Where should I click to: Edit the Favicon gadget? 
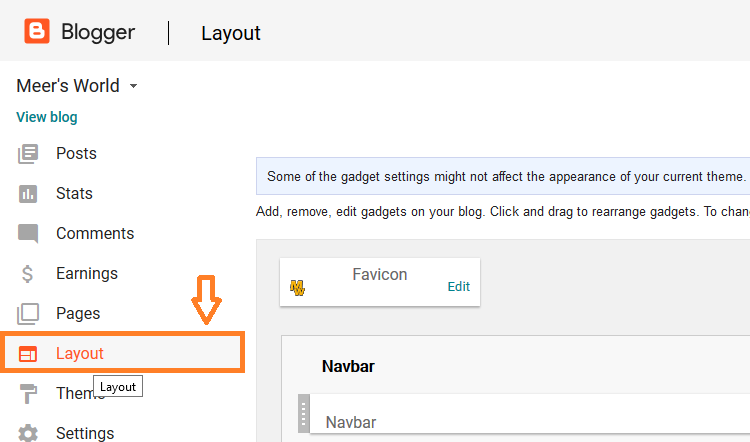click(459, 287)
